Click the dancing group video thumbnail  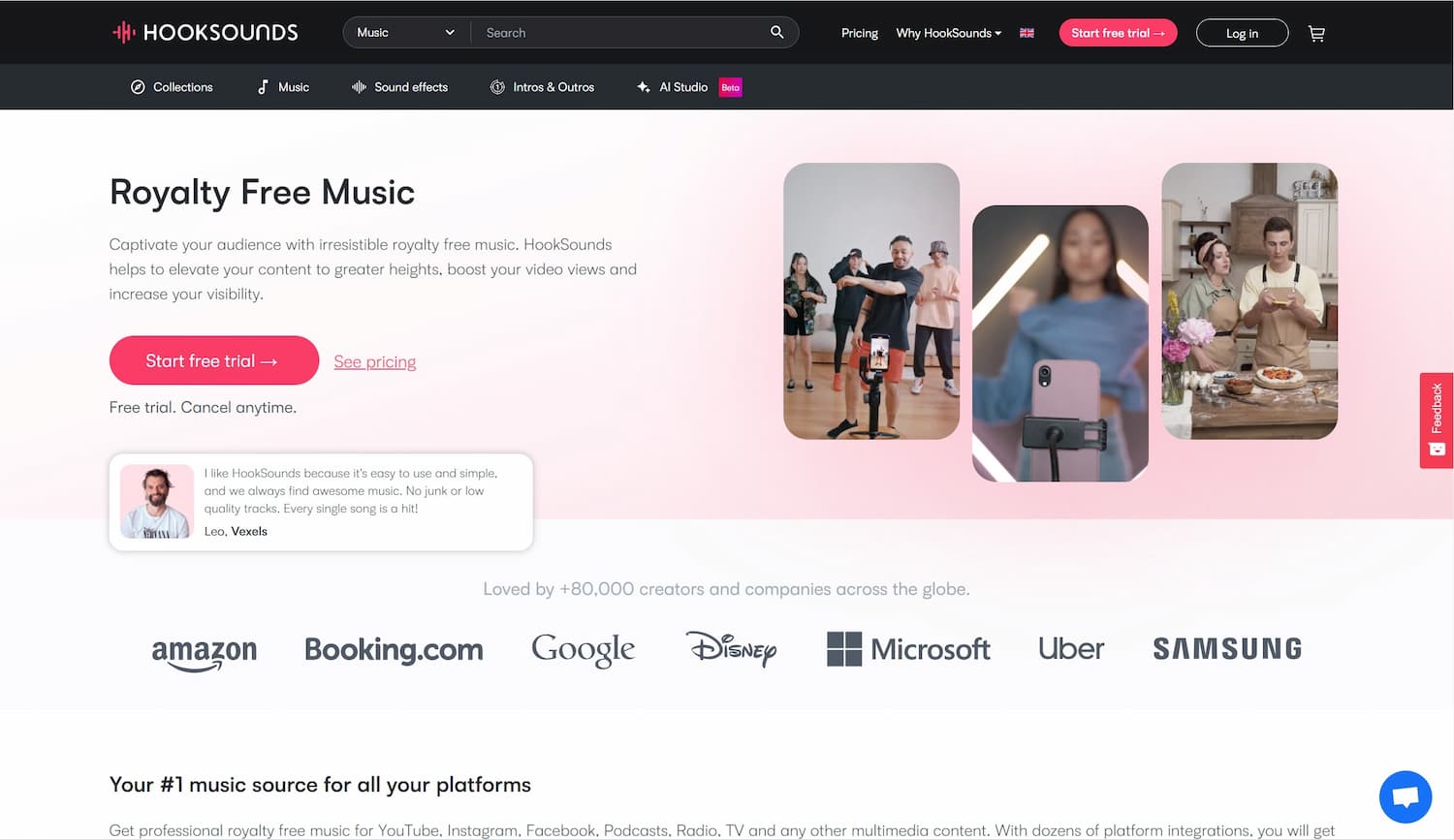coord(871,301)
